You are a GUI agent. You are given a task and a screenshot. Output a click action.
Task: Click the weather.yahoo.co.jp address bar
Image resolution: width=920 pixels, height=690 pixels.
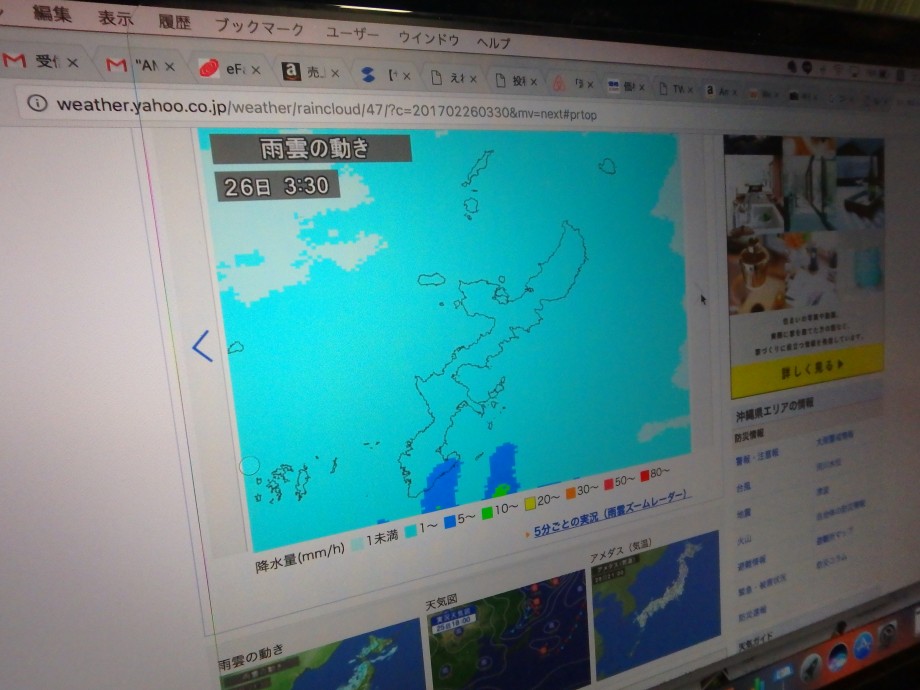tap(326, 109)
